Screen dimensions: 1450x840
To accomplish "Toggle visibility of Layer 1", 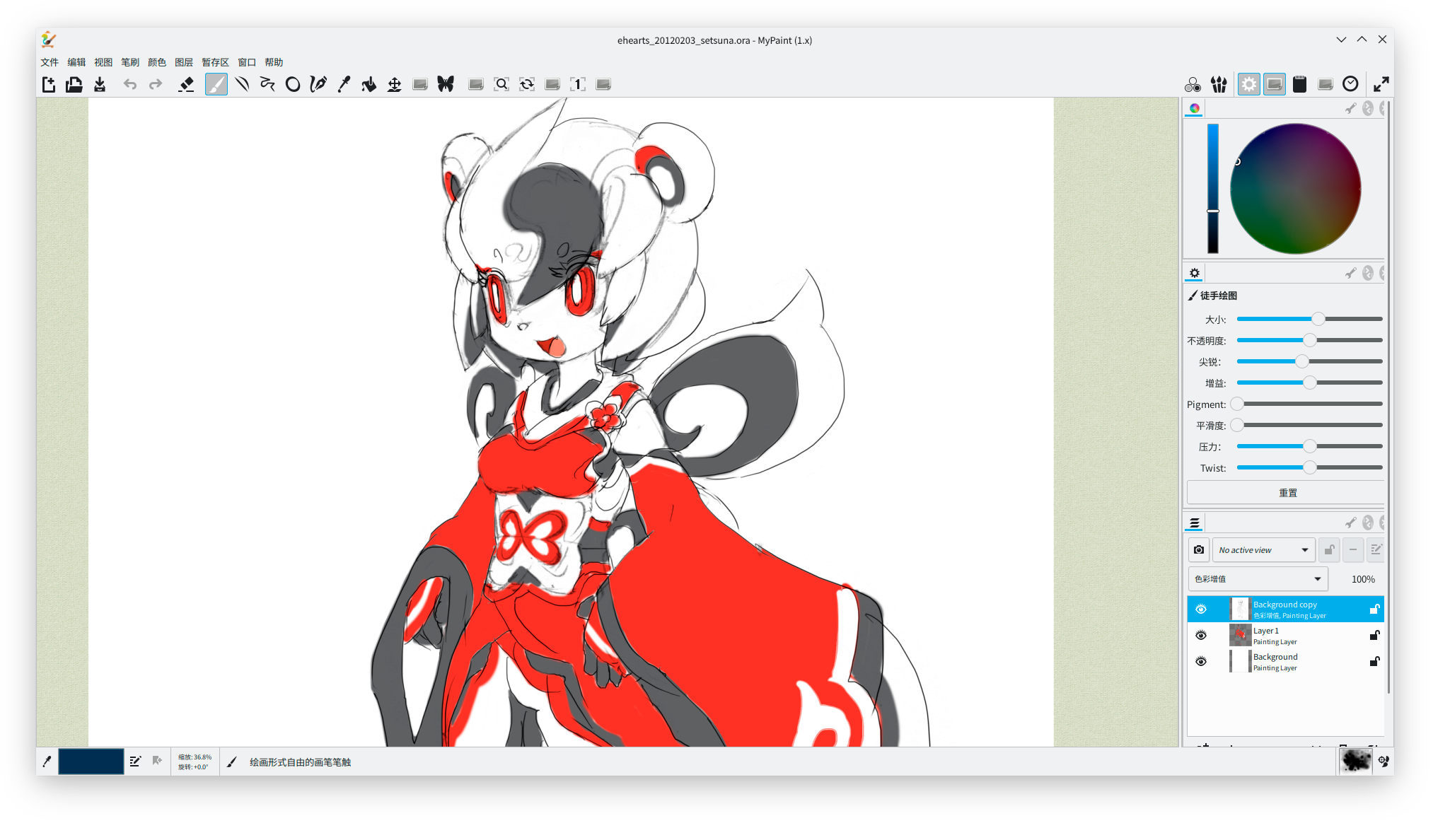I will coord(1201,636).
